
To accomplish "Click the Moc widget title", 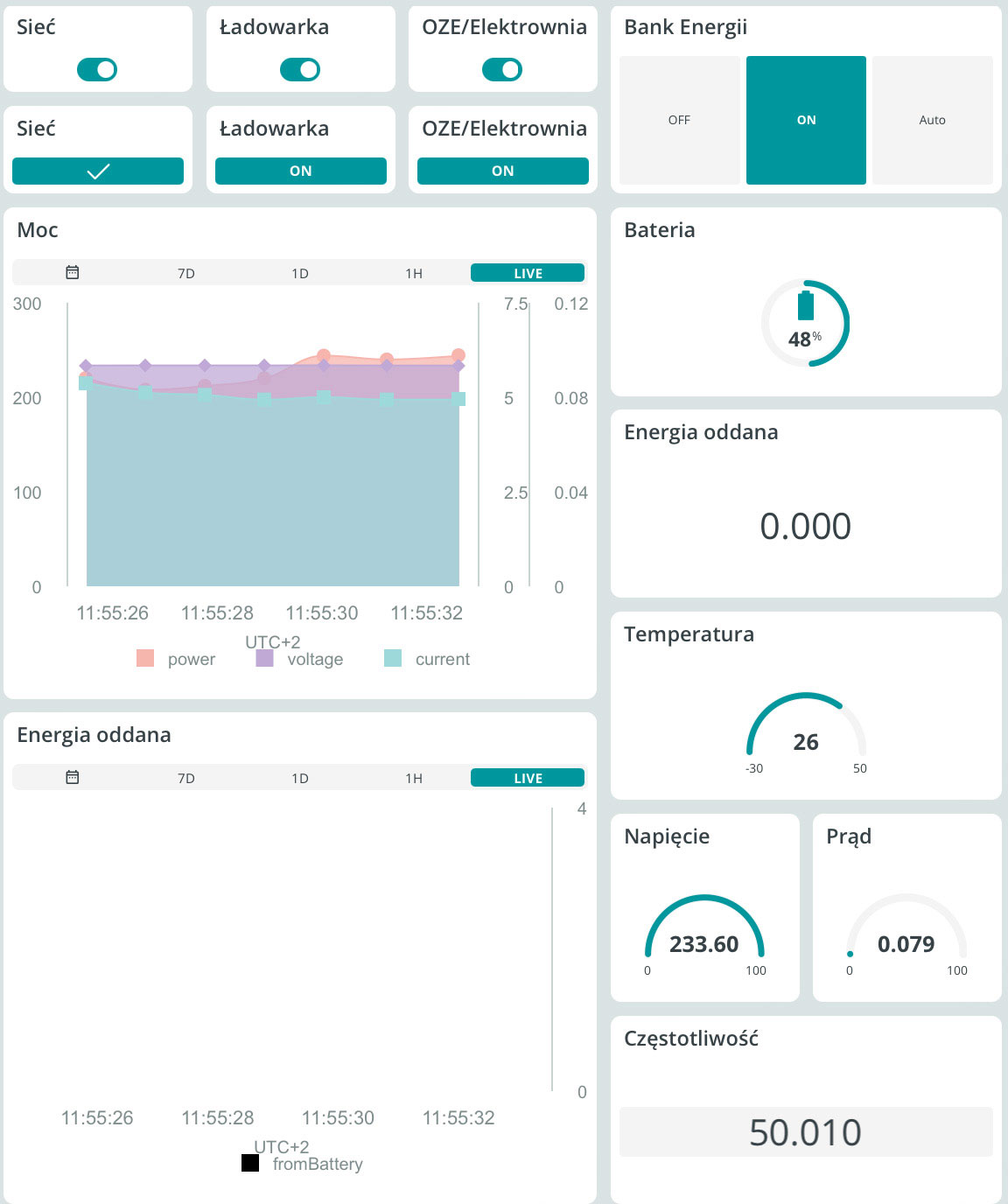I will tap(38, 230).
